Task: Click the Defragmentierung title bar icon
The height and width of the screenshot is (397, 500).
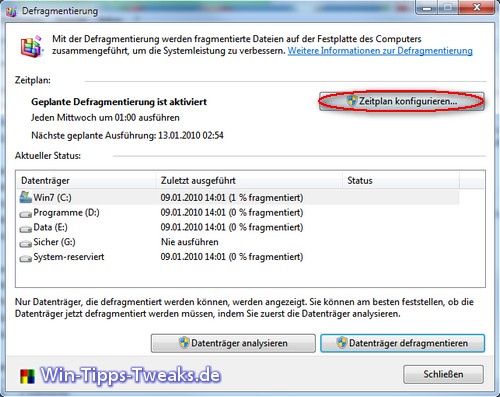Action: (x=11, y=12)
